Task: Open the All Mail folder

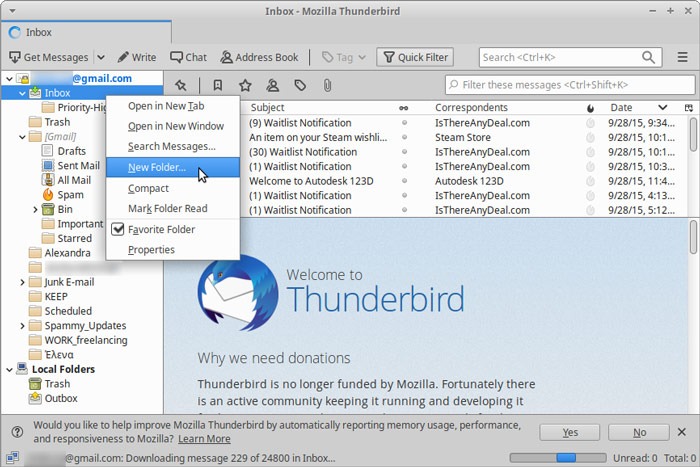Action: click(74, 180)
